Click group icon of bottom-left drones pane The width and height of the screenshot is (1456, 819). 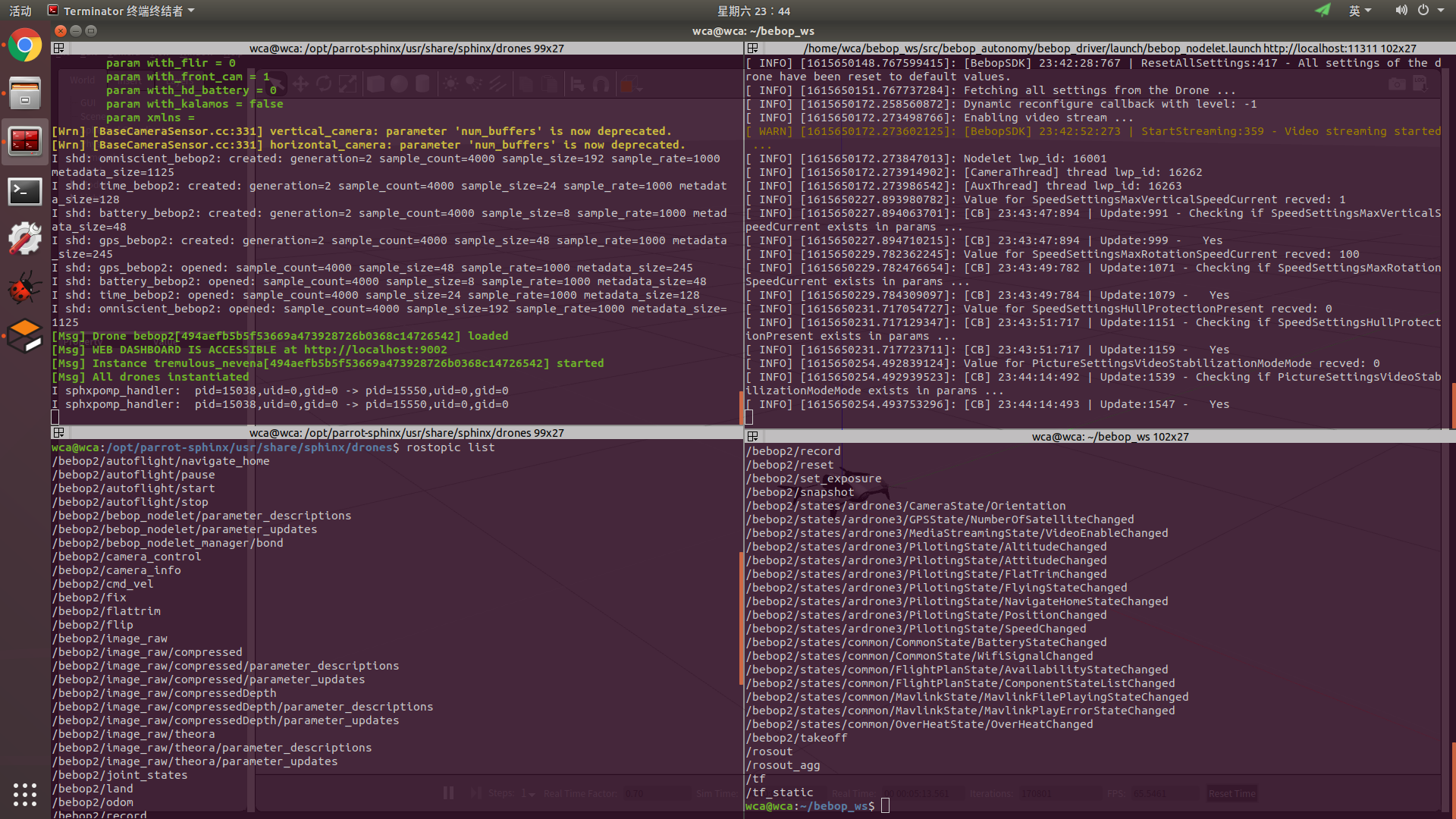[x=58, y=432]
